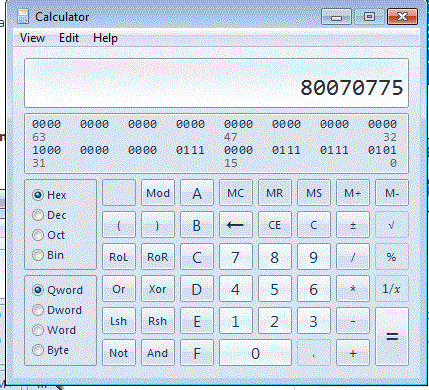Click the MR memory recall button
This screenshot has height=390, width=429.
(275, 193)
